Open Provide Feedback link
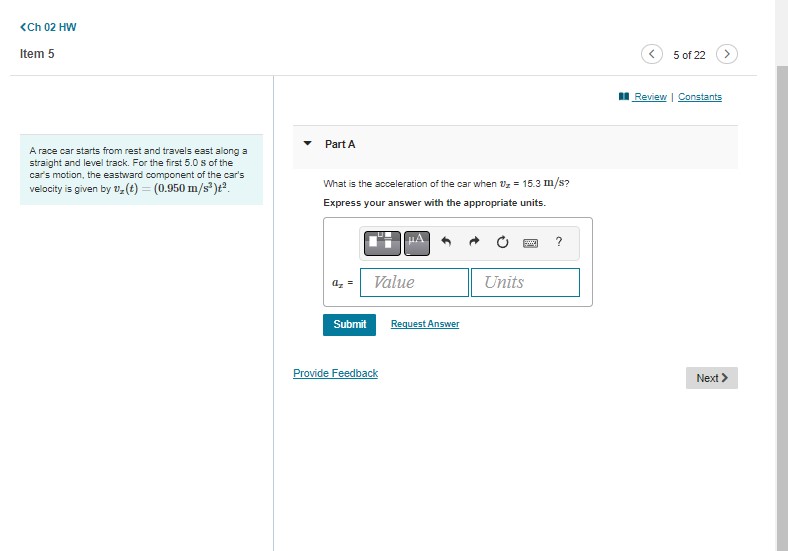Viewport: 788px width, 551px height. click(x=335, y=373)
